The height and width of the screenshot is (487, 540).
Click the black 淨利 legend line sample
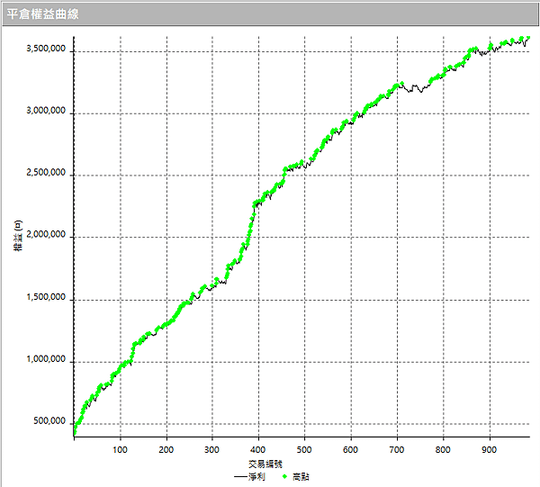point(240,477)
